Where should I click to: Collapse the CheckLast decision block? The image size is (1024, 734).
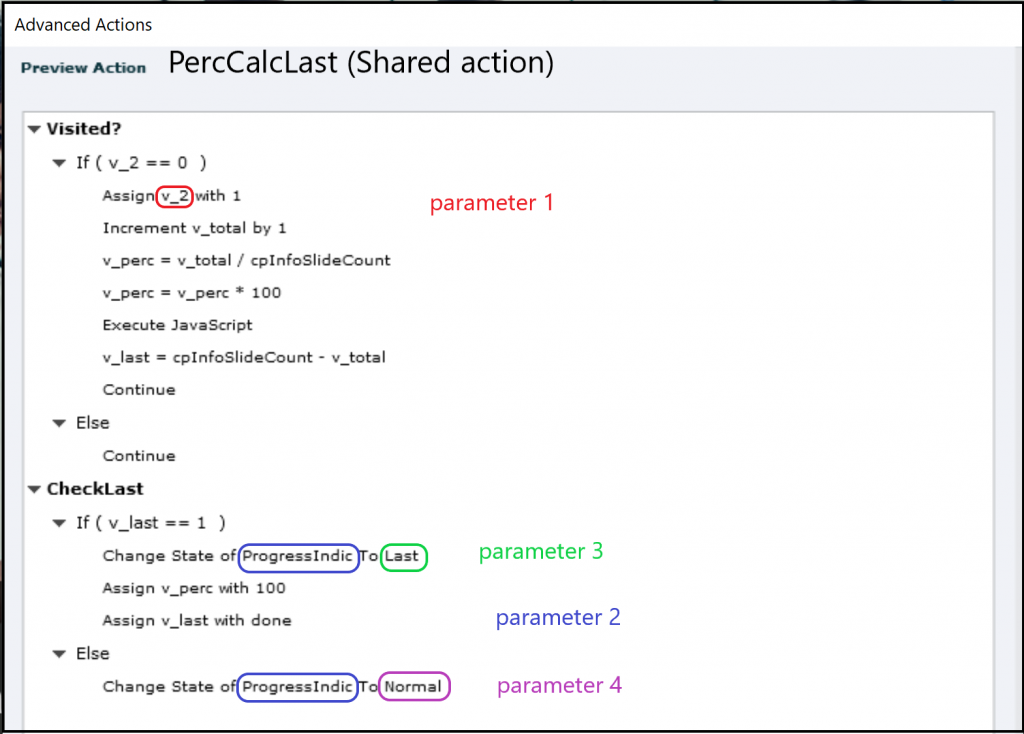35,489
